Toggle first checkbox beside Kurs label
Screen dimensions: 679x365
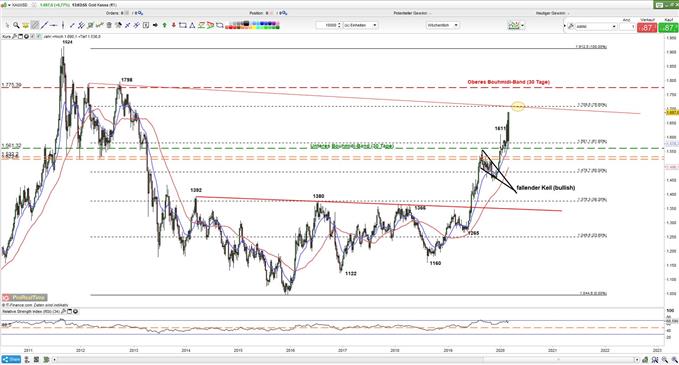coord(32,37)
